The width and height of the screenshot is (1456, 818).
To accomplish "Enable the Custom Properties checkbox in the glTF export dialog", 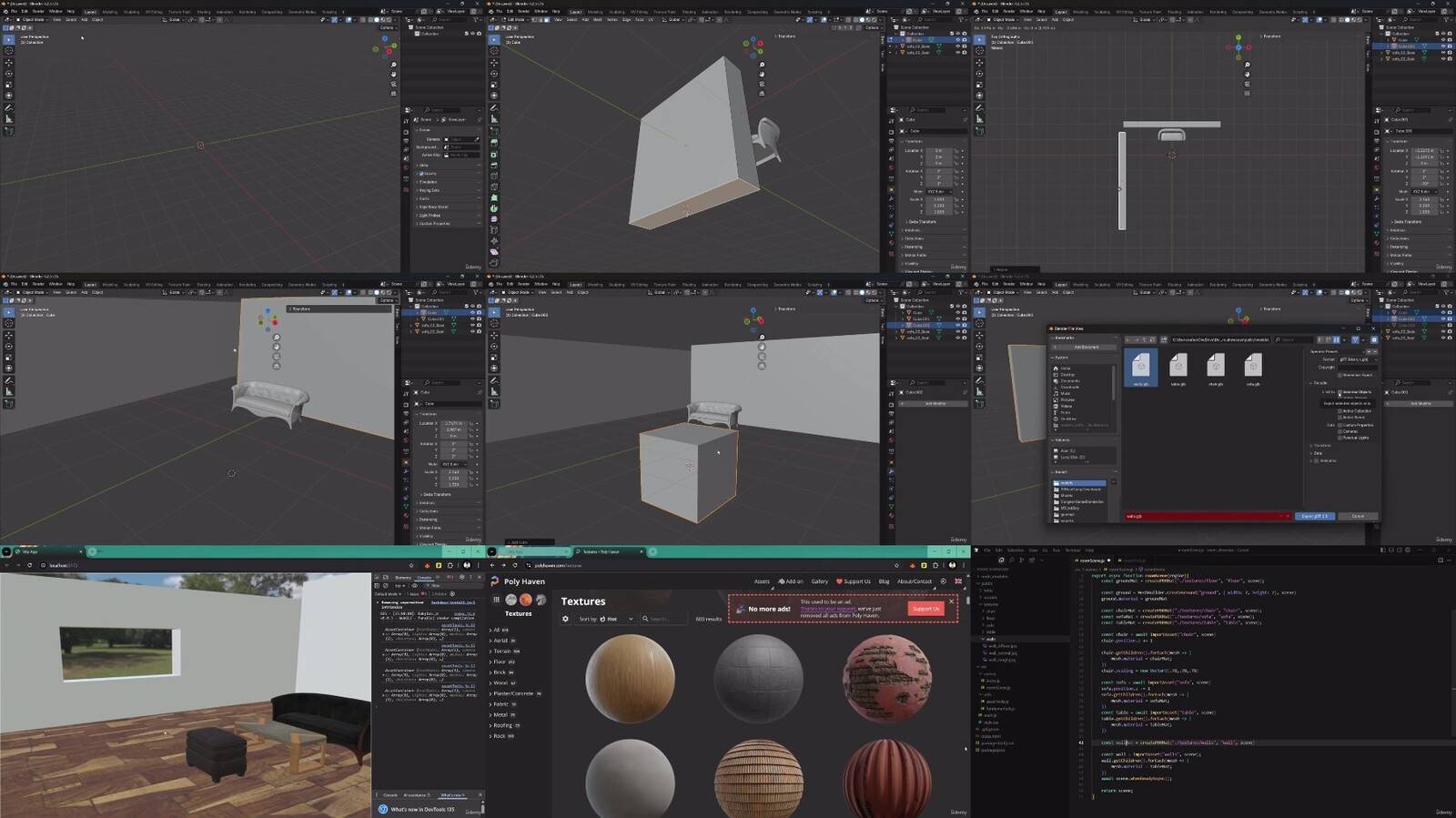I will [x=1340, y=425].
